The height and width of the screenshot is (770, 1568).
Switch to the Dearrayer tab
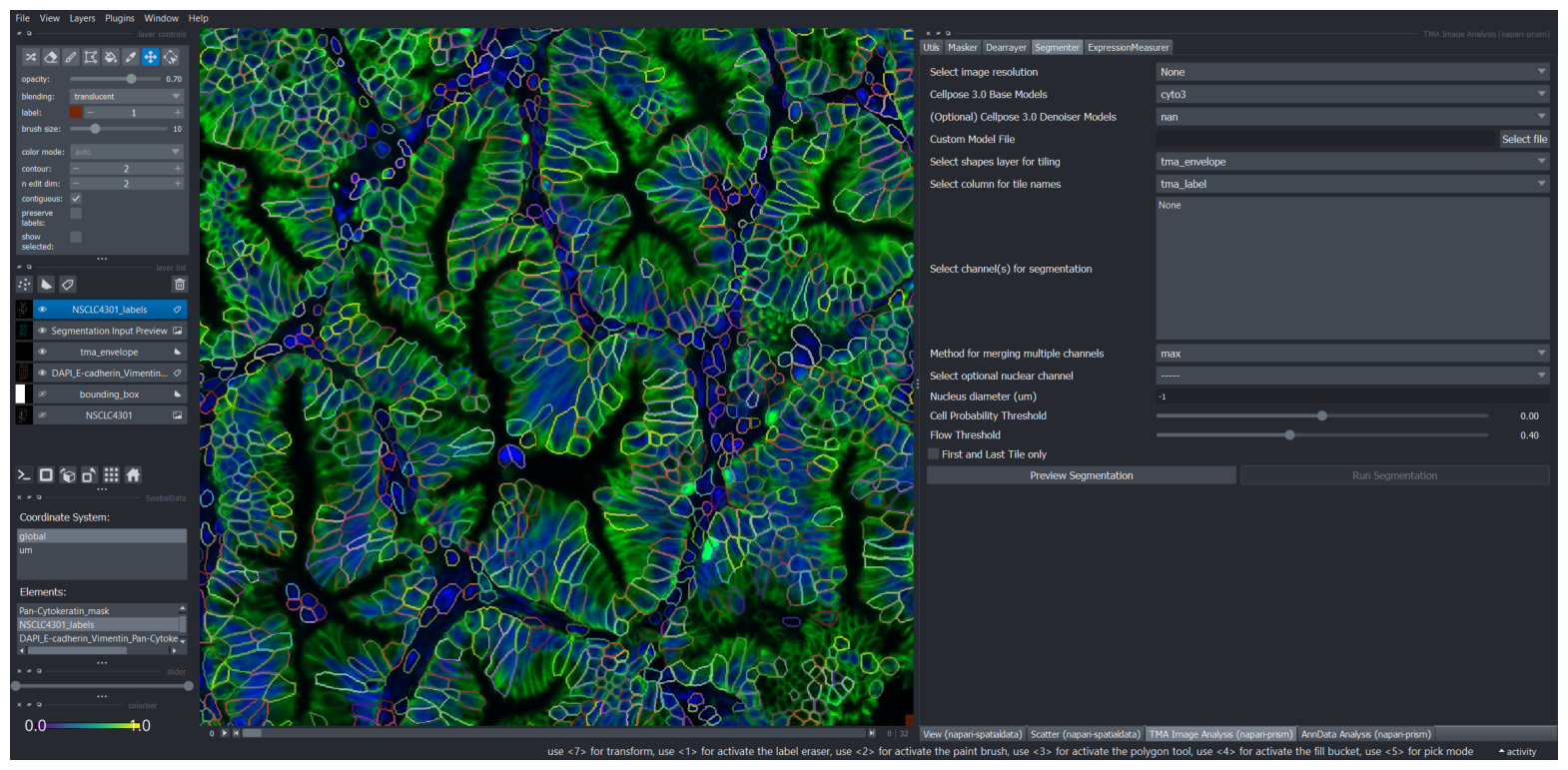1006,47
